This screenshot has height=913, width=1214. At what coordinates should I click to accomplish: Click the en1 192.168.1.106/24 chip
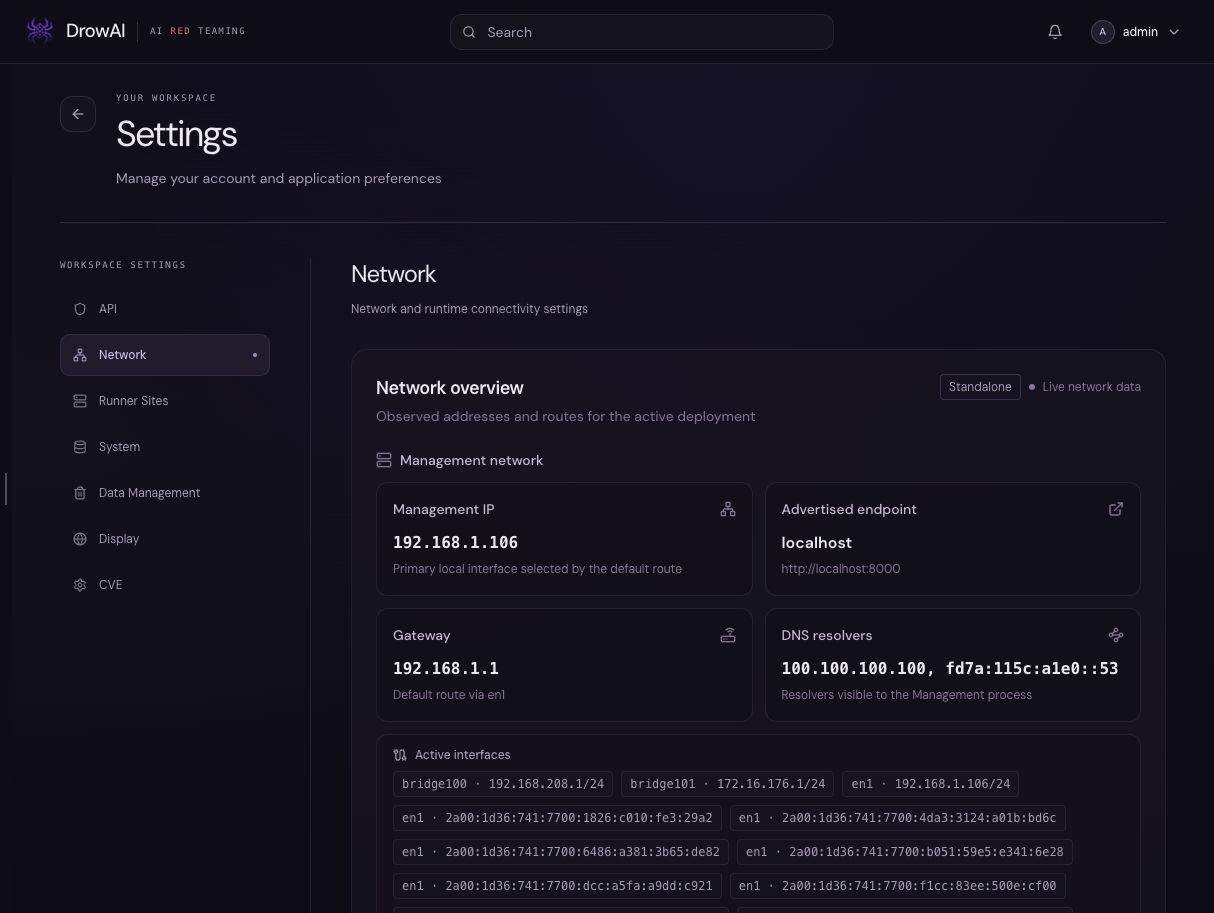[930, 784]
